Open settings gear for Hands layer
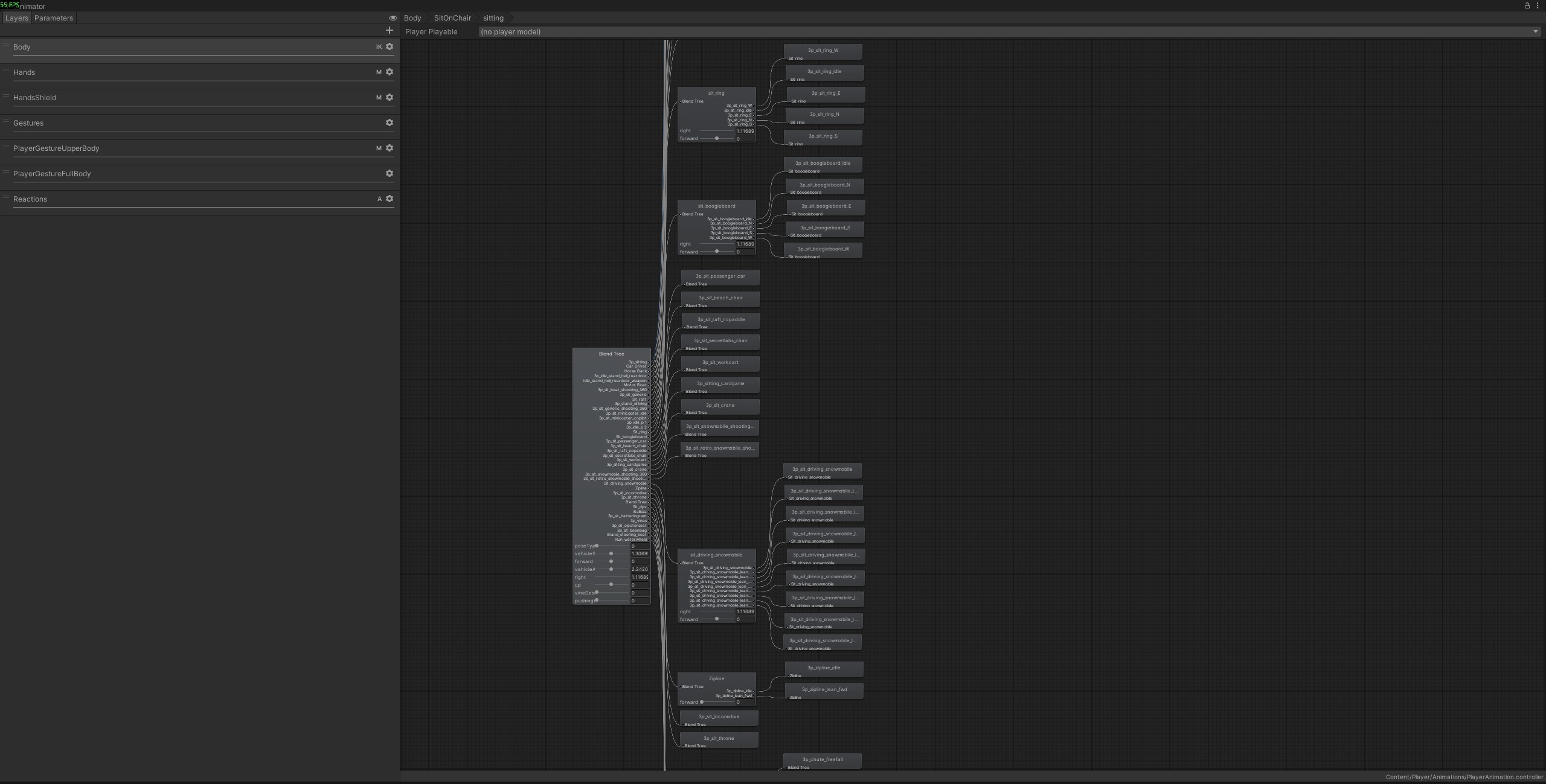The width and height of the screenshot is (1546, 784). (390, 72)
